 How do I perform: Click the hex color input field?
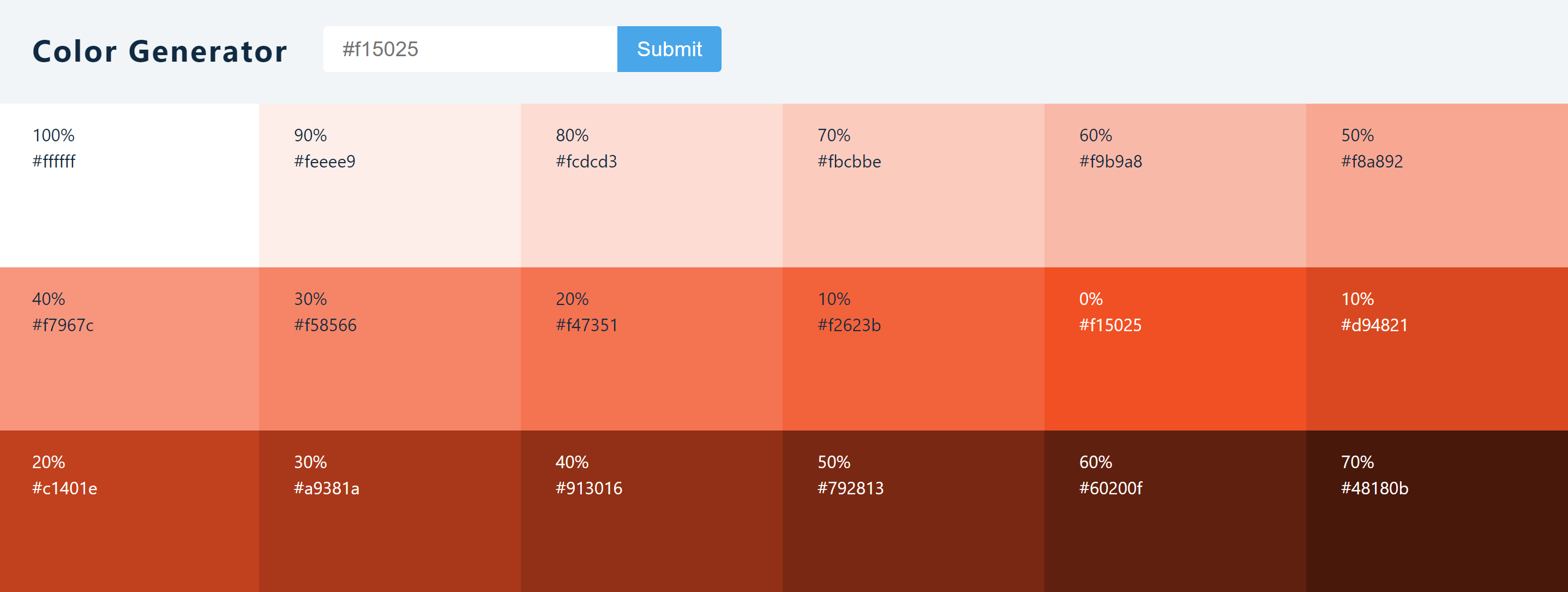tap(470, 49)
